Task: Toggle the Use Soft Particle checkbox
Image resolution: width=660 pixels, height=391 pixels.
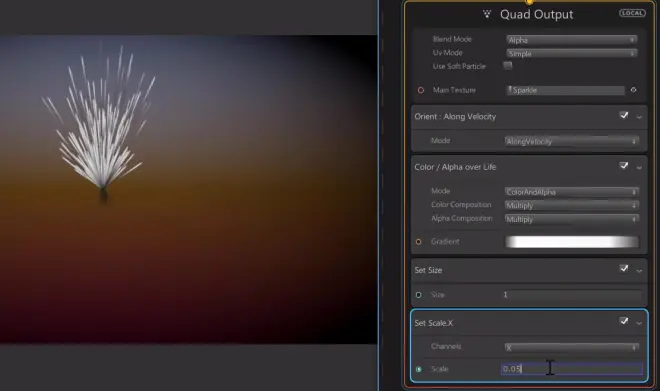Action: (508, 66)
